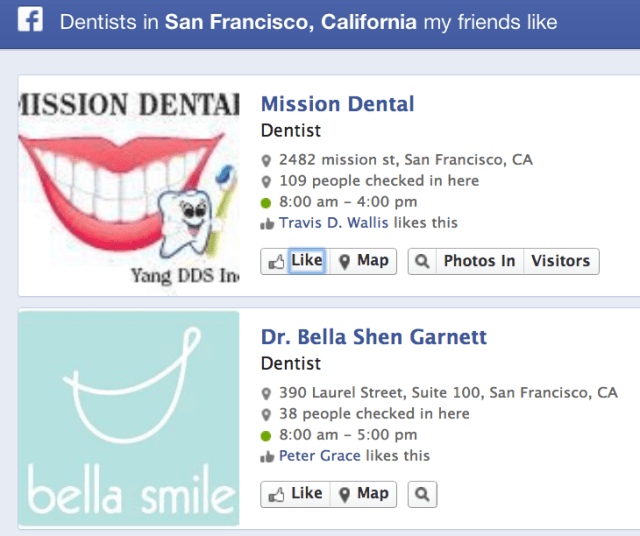
Task: Click the green open-hours dot for Mission Dental
Action: 267,203
